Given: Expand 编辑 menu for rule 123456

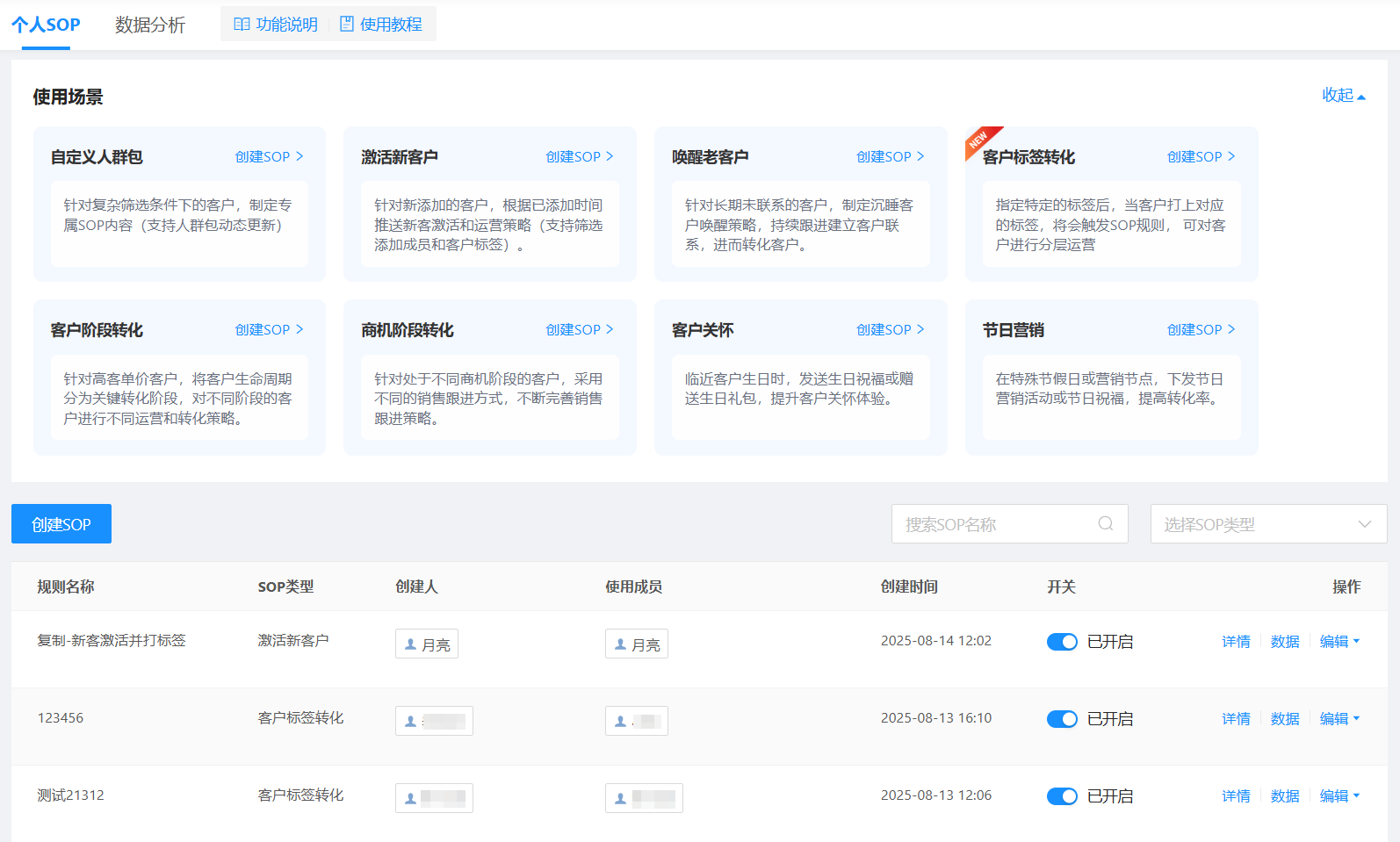Looking at the screenshot, I should point(1339,719).
